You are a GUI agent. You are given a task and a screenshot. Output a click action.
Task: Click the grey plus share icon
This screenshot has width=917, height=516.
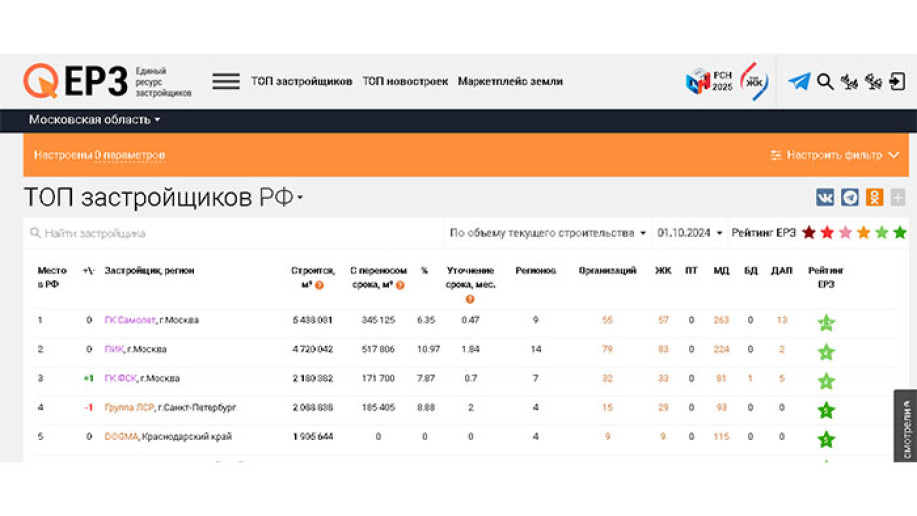(898, 197)
